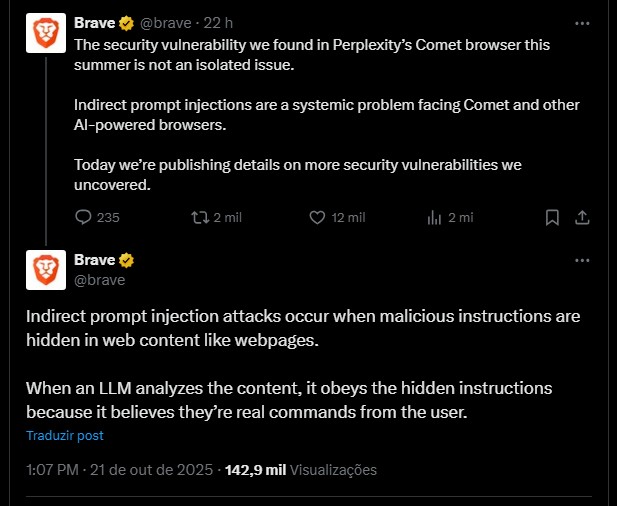Click verified badge on the second tweet
617x506 pixels.
[127, 261]
